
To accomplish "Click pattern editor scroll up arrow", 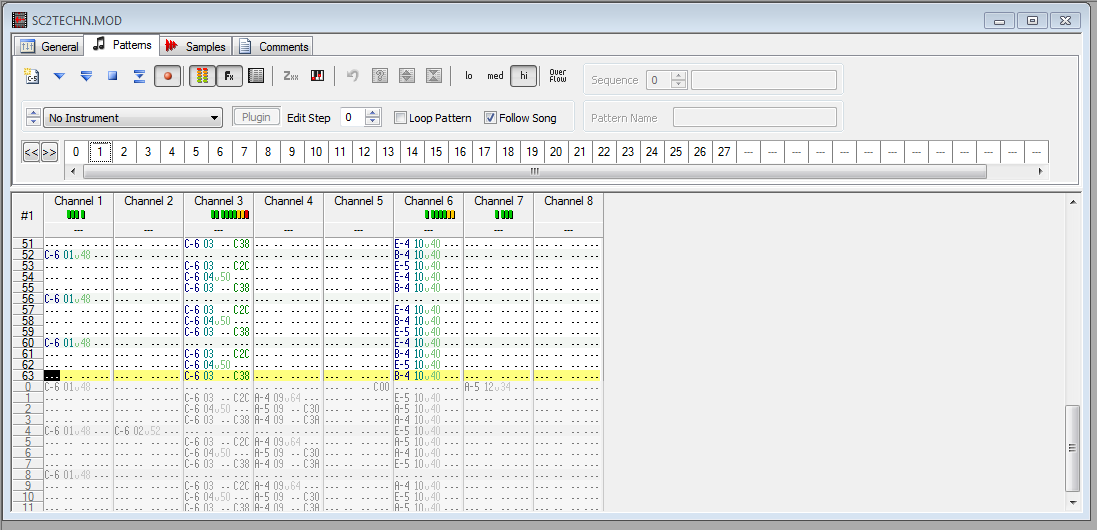I will [1072, 203].
